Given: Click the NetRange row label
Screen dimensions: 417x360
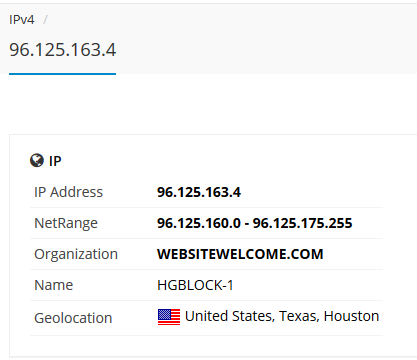Looking at the screenshot, I should coord(66,223).
